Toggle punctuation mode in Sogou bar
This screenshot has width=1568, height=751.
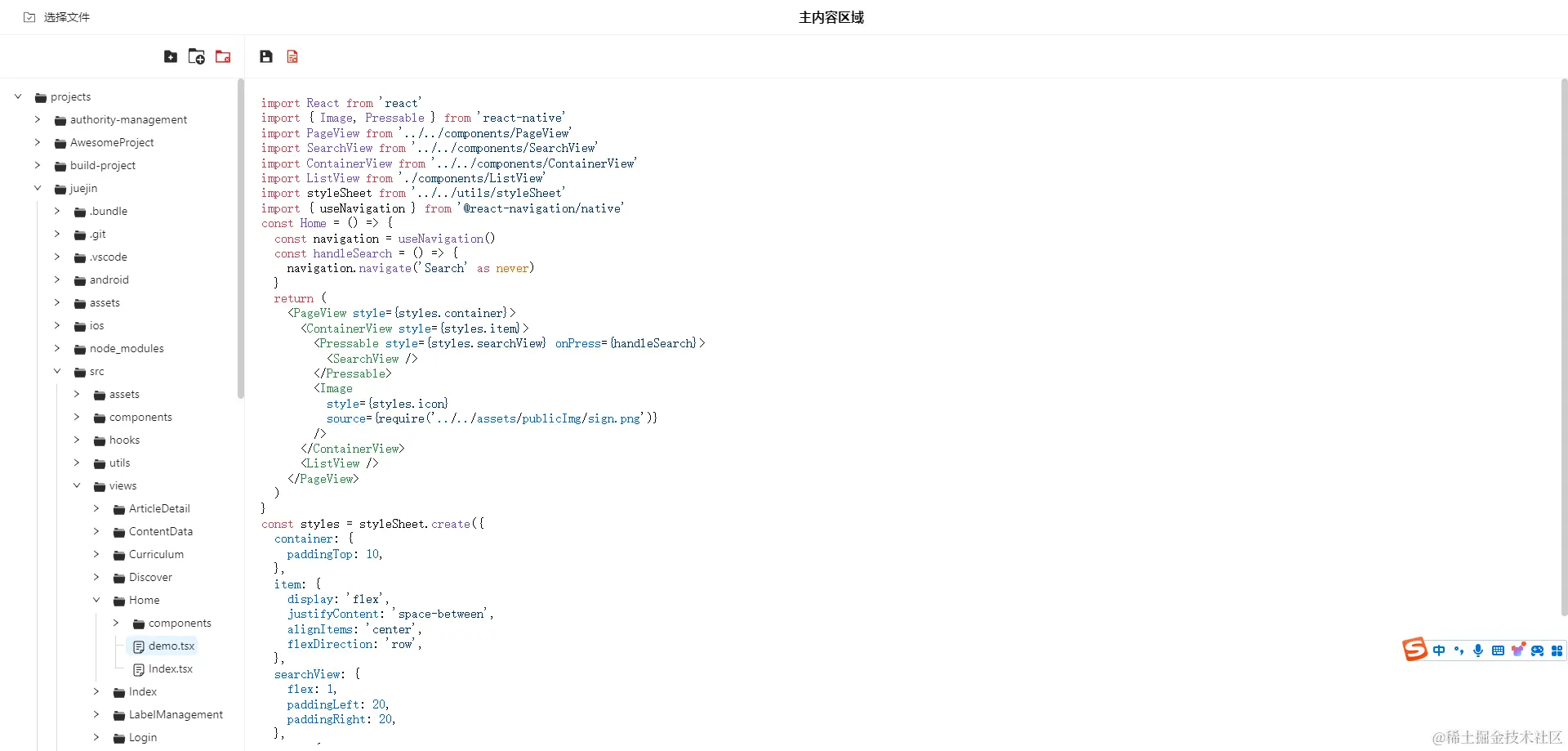(1459, 650)
